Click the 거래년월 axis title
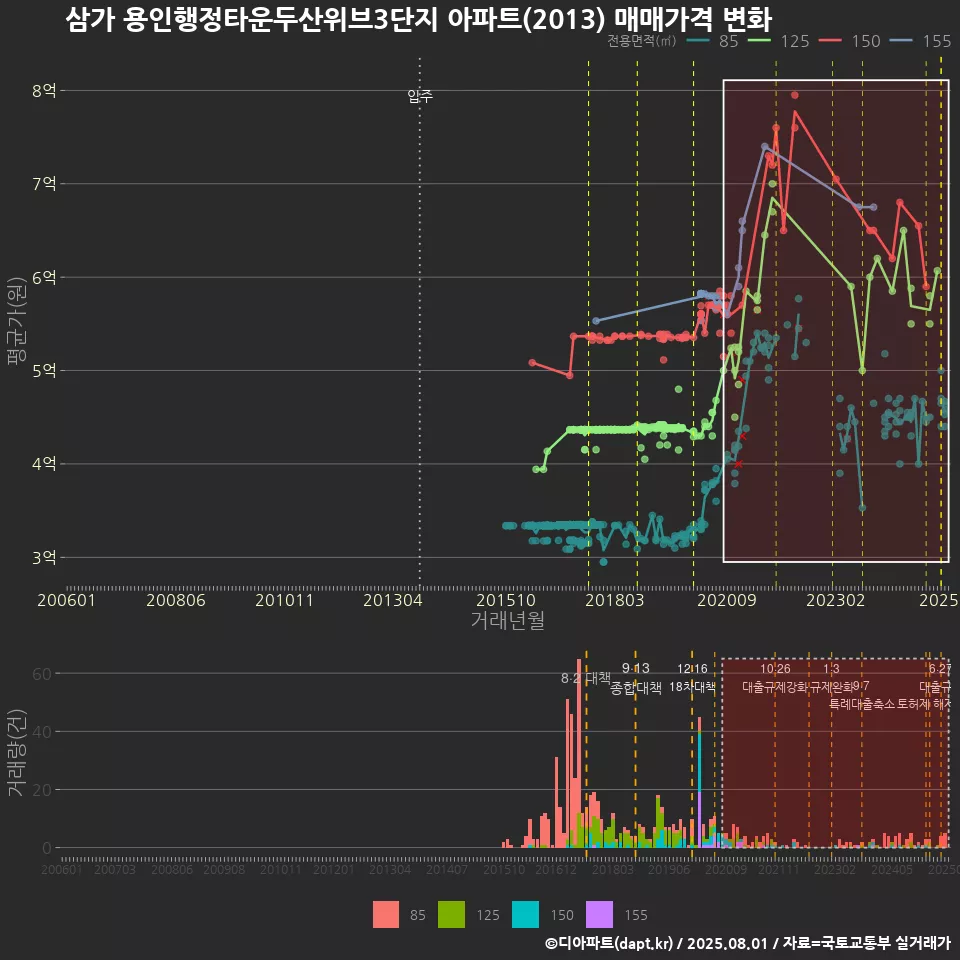The width and height of the screenshot is (960, 960). (x=508, y=620)
